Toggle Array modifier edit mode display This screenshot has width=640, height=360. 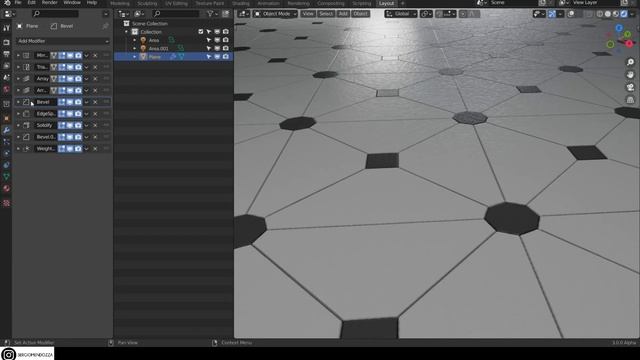pyautogui.click(x=62, y=78)
